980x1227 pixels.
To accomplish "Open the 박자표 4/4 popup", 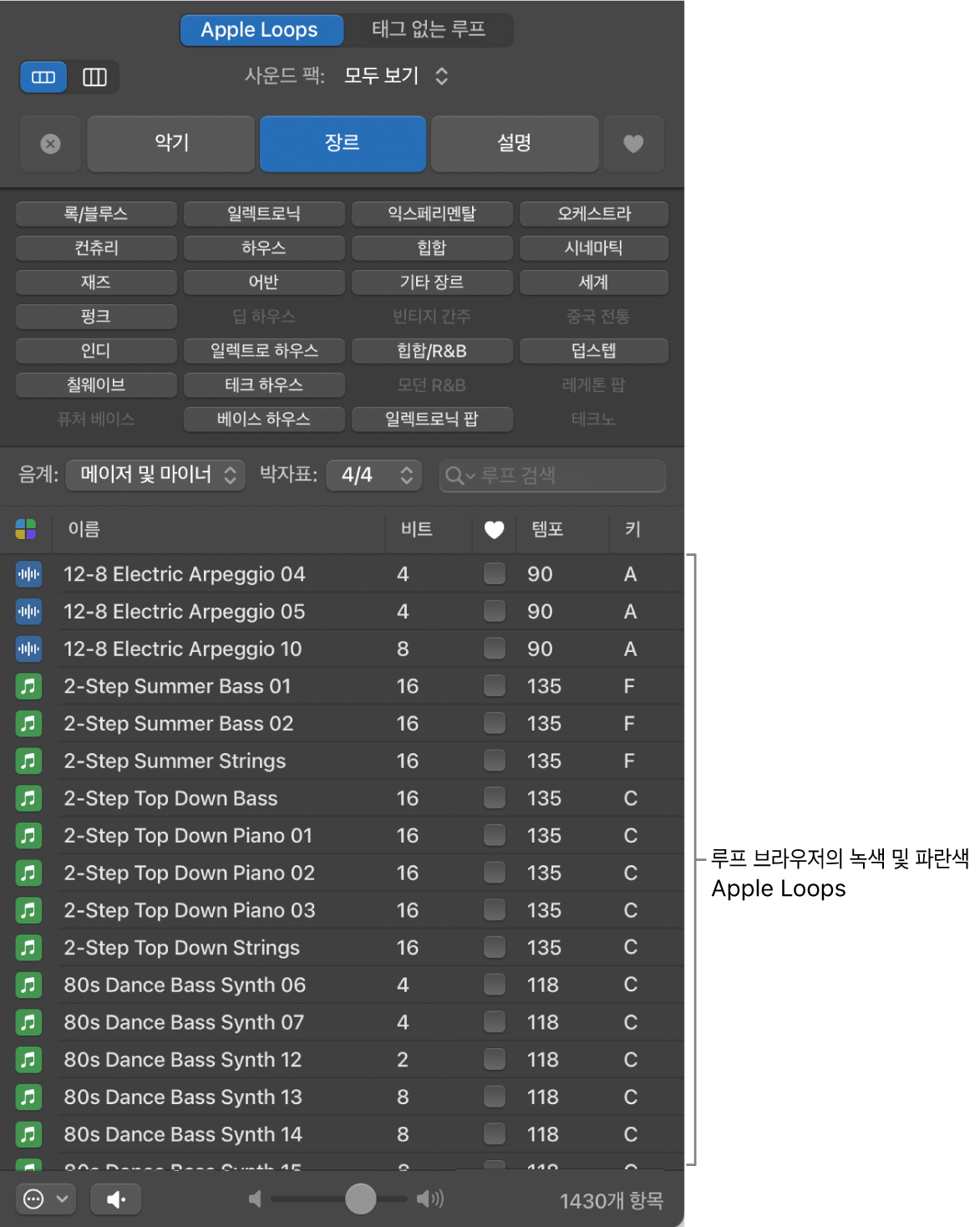I will click(x=373, y=475).
